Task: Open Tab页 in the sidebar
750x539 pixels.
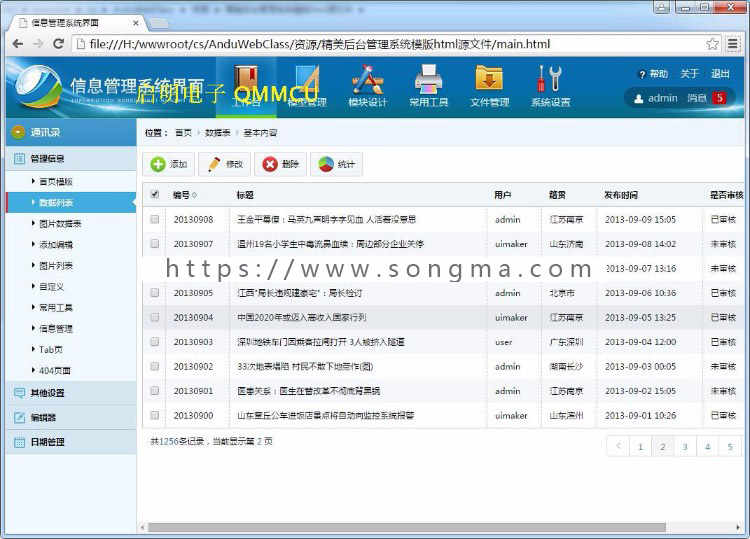Action: (x=51, y=350)
